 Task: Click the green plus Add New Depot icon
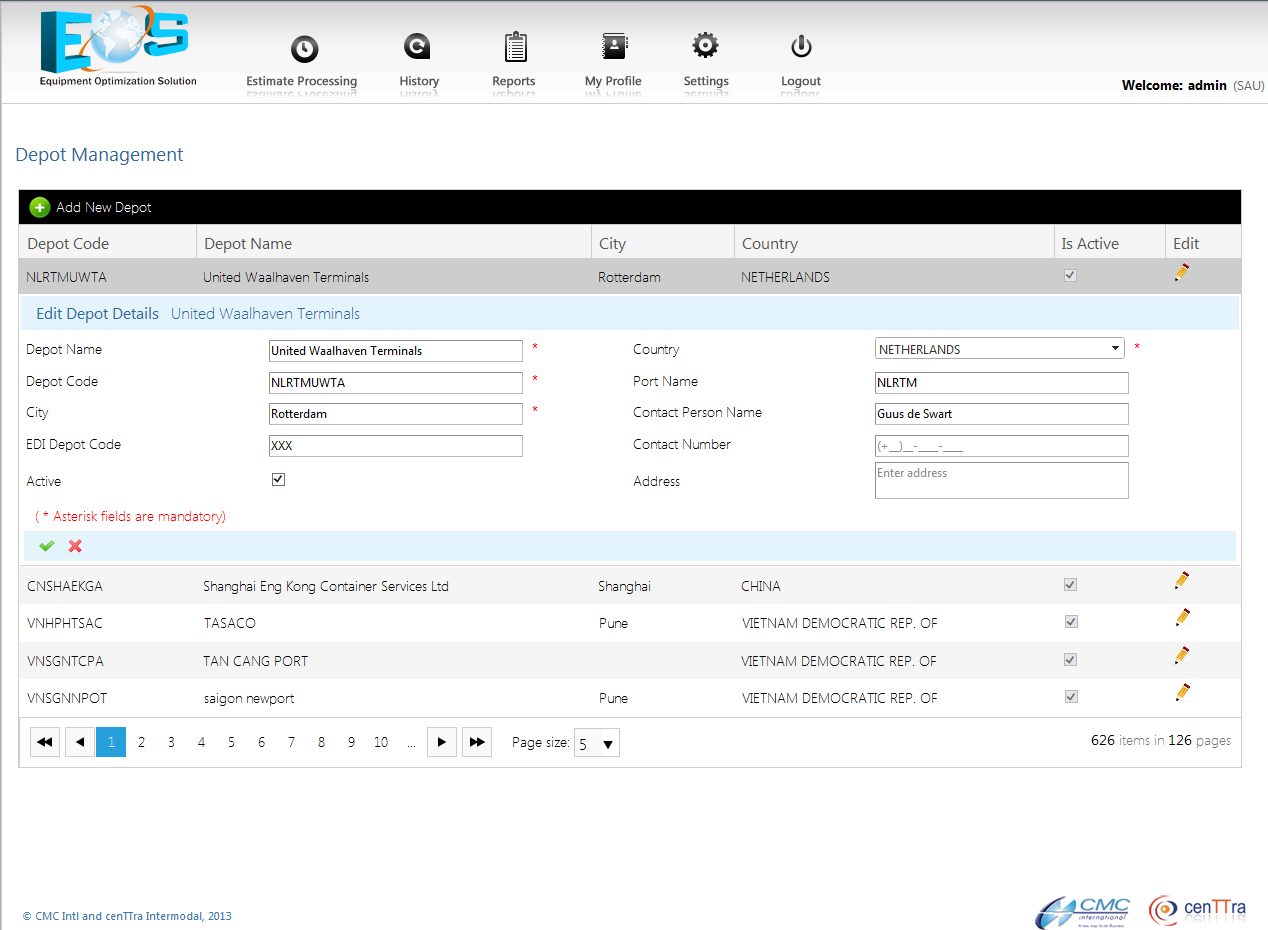click(39, 207)
